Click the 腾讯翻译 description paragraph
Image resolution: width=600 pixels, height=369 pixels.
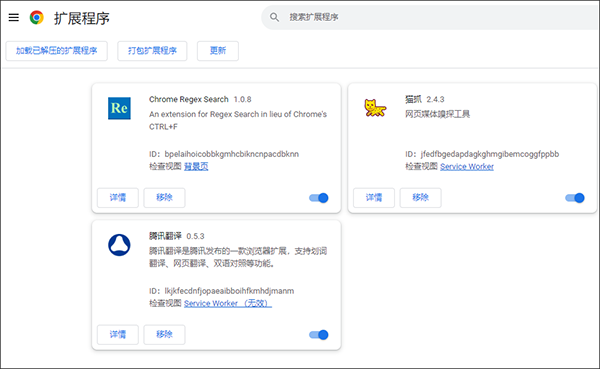238,257
